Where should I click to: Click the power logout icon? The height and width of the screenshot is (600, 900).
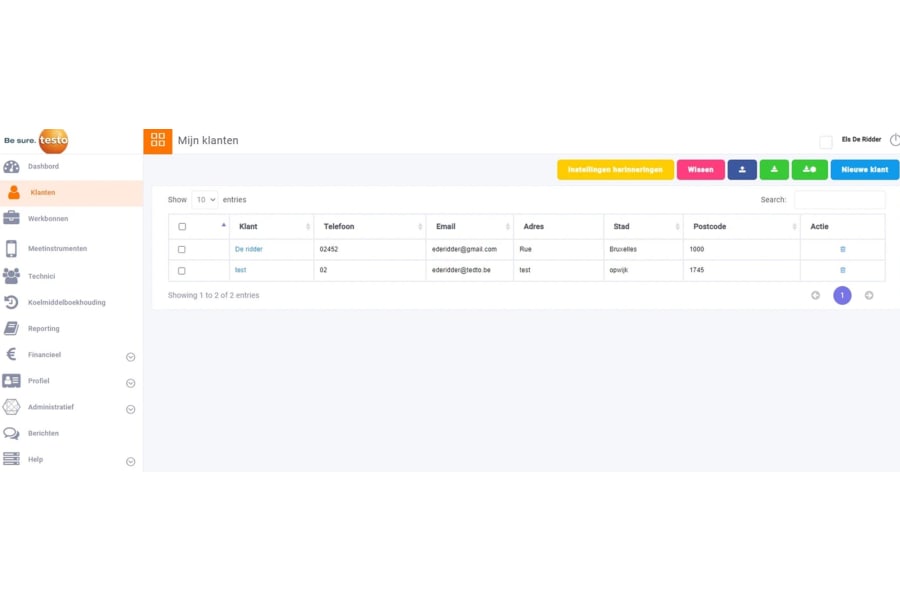point(894,140)
